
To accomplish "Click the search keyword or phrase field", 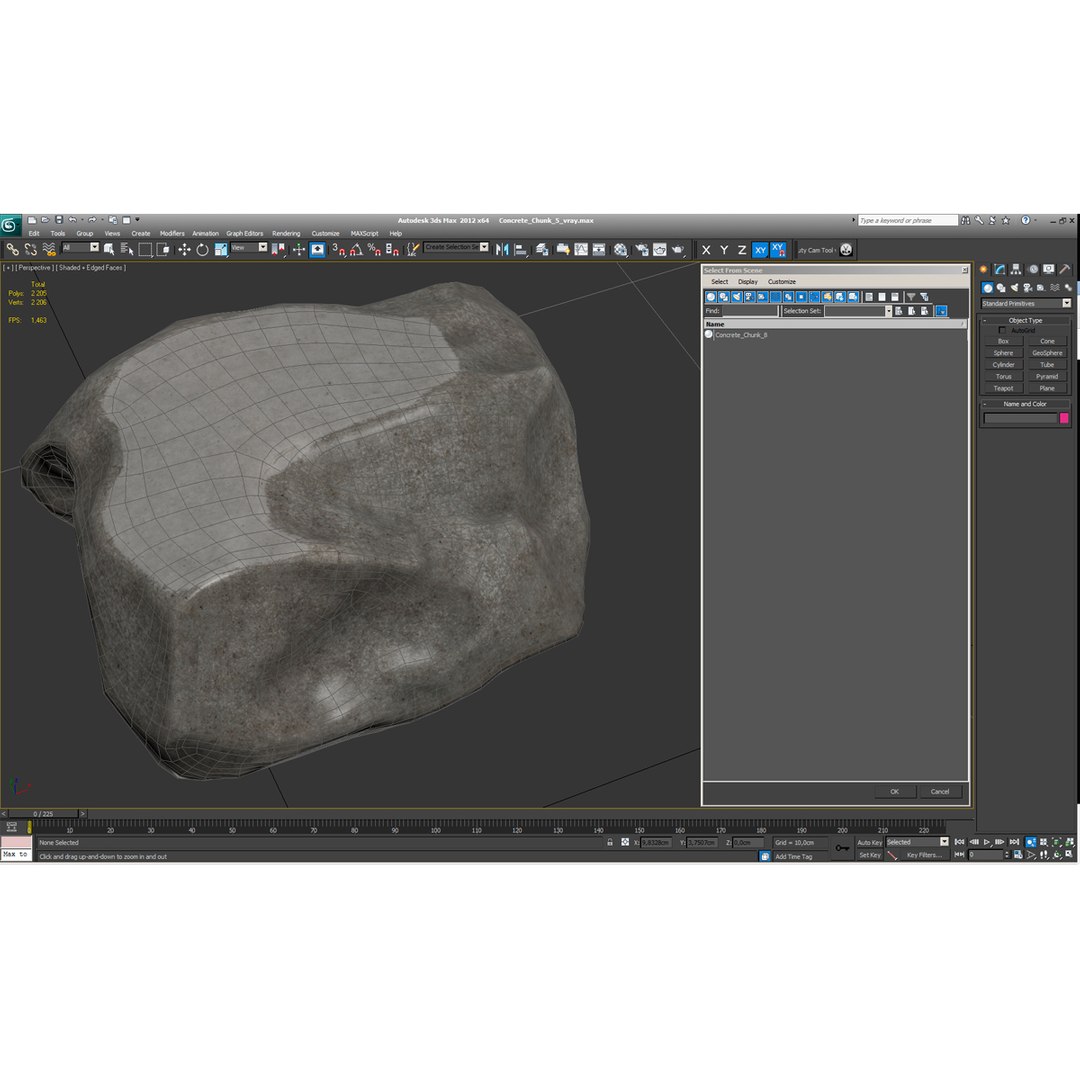I will point(908,220).
